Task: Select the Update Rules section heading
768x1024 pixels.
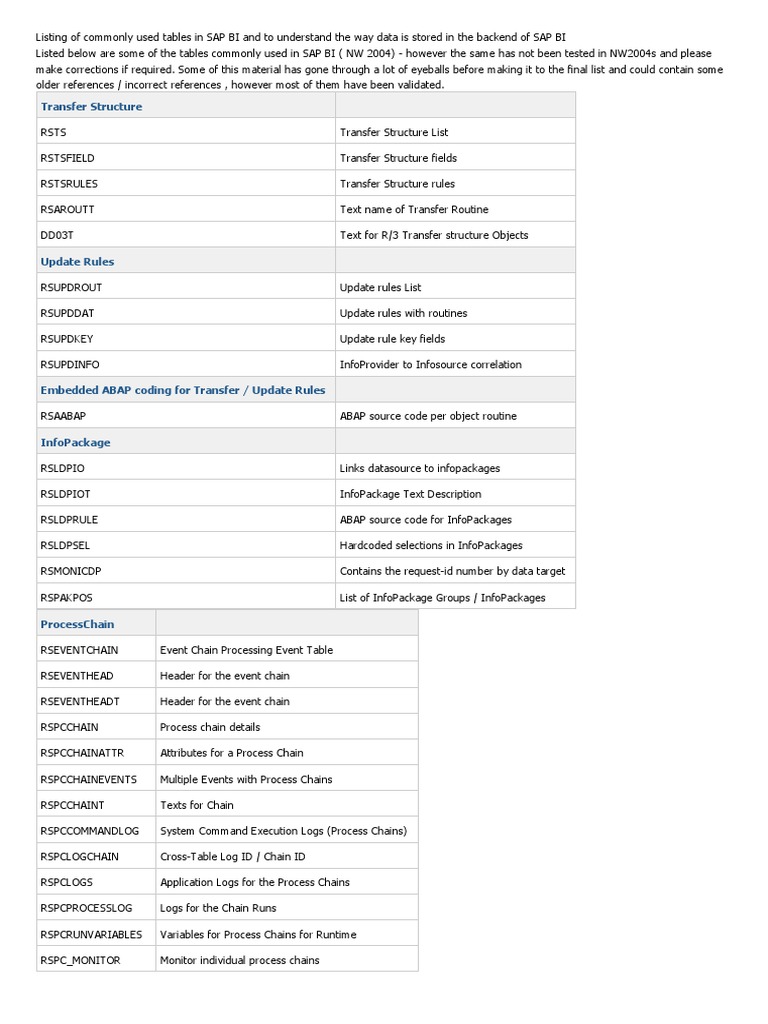Action: point(77,261)
